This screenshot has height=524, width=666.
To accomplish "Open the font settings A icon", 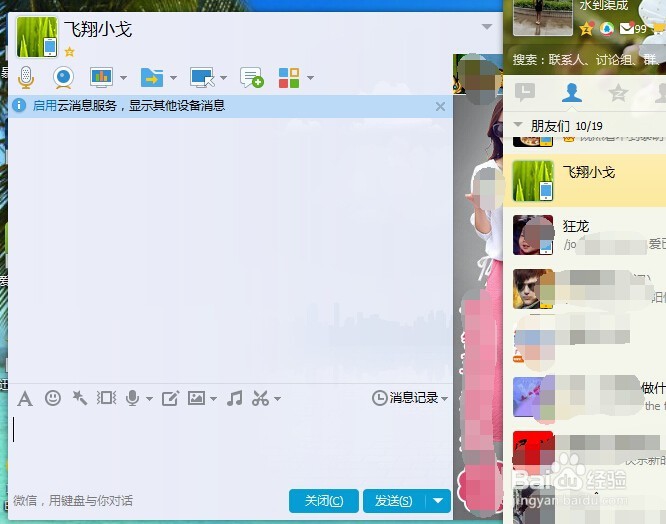I will coord(25,399).
